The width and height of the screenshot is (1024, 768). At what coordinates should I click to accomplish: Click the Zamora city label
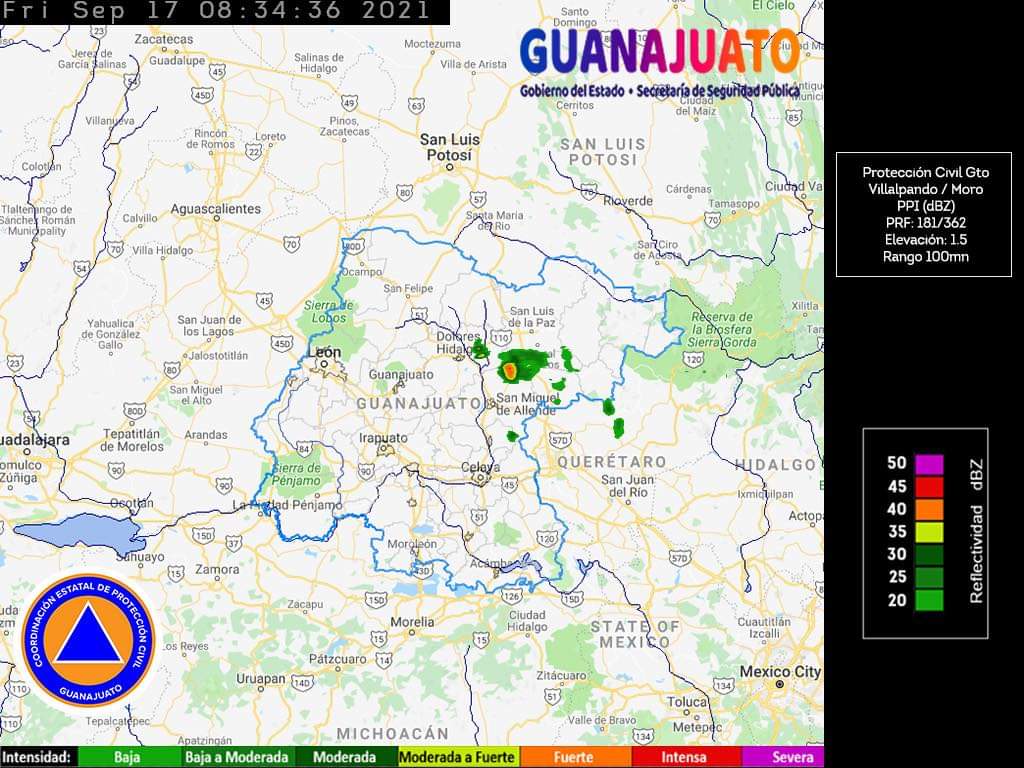point(217,569)
